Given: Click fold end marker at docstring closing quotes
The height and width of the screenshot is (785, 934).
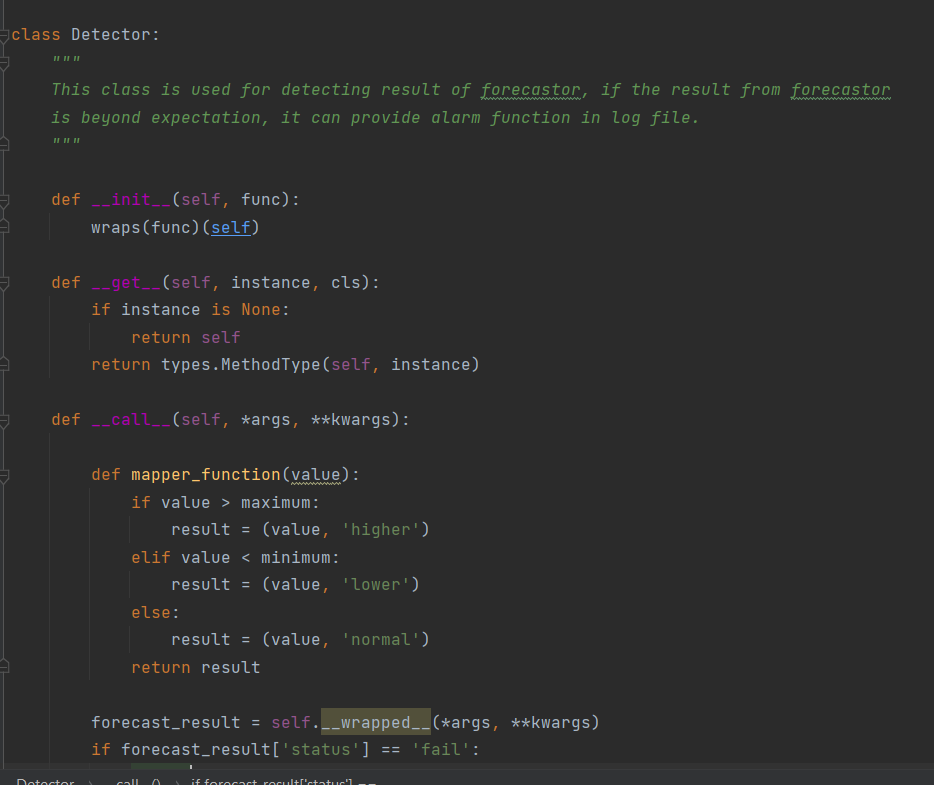Looking at the screenshot, I should point(4,144).
